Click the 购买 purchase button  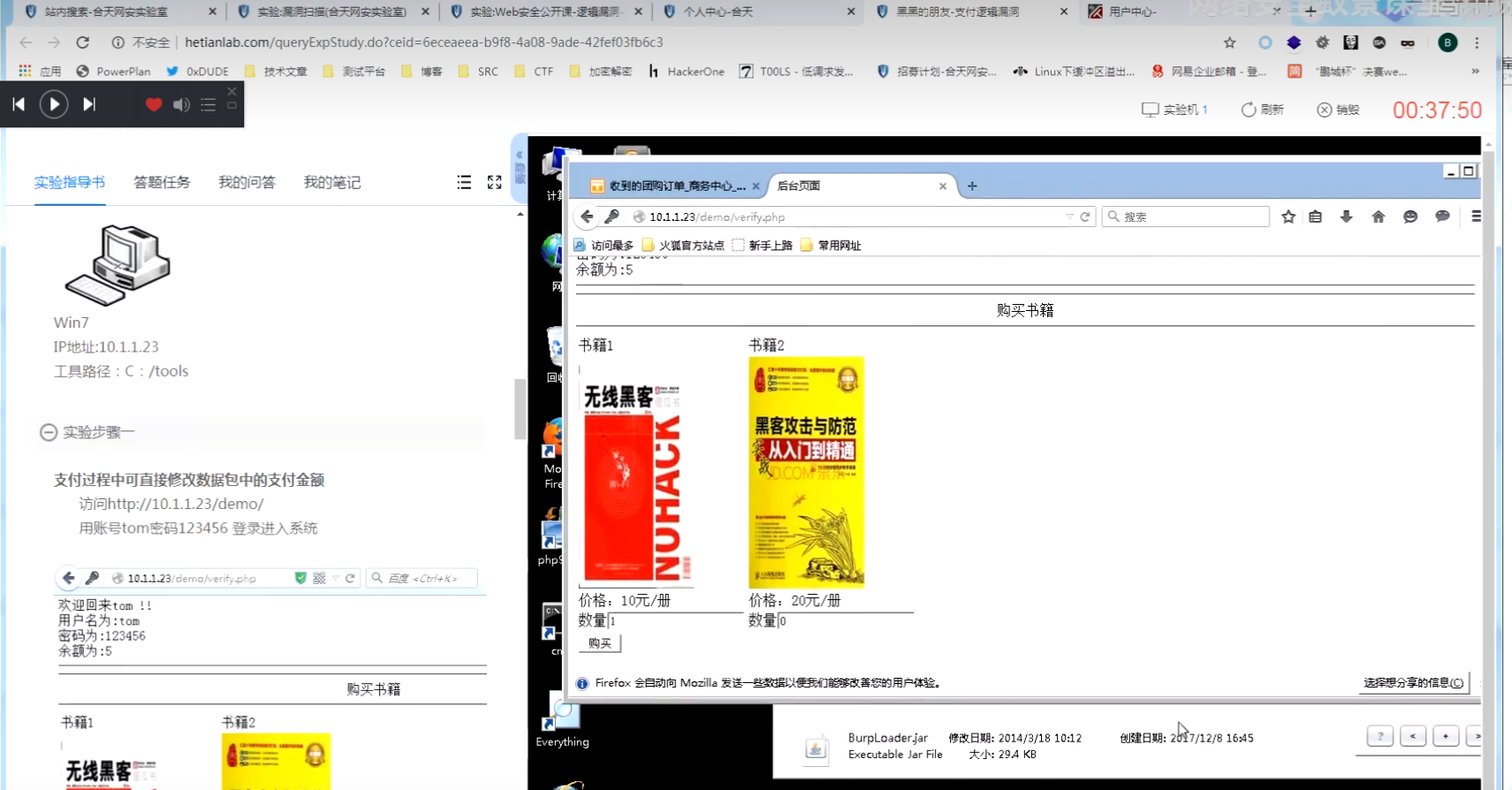click(x=600, y=643)
